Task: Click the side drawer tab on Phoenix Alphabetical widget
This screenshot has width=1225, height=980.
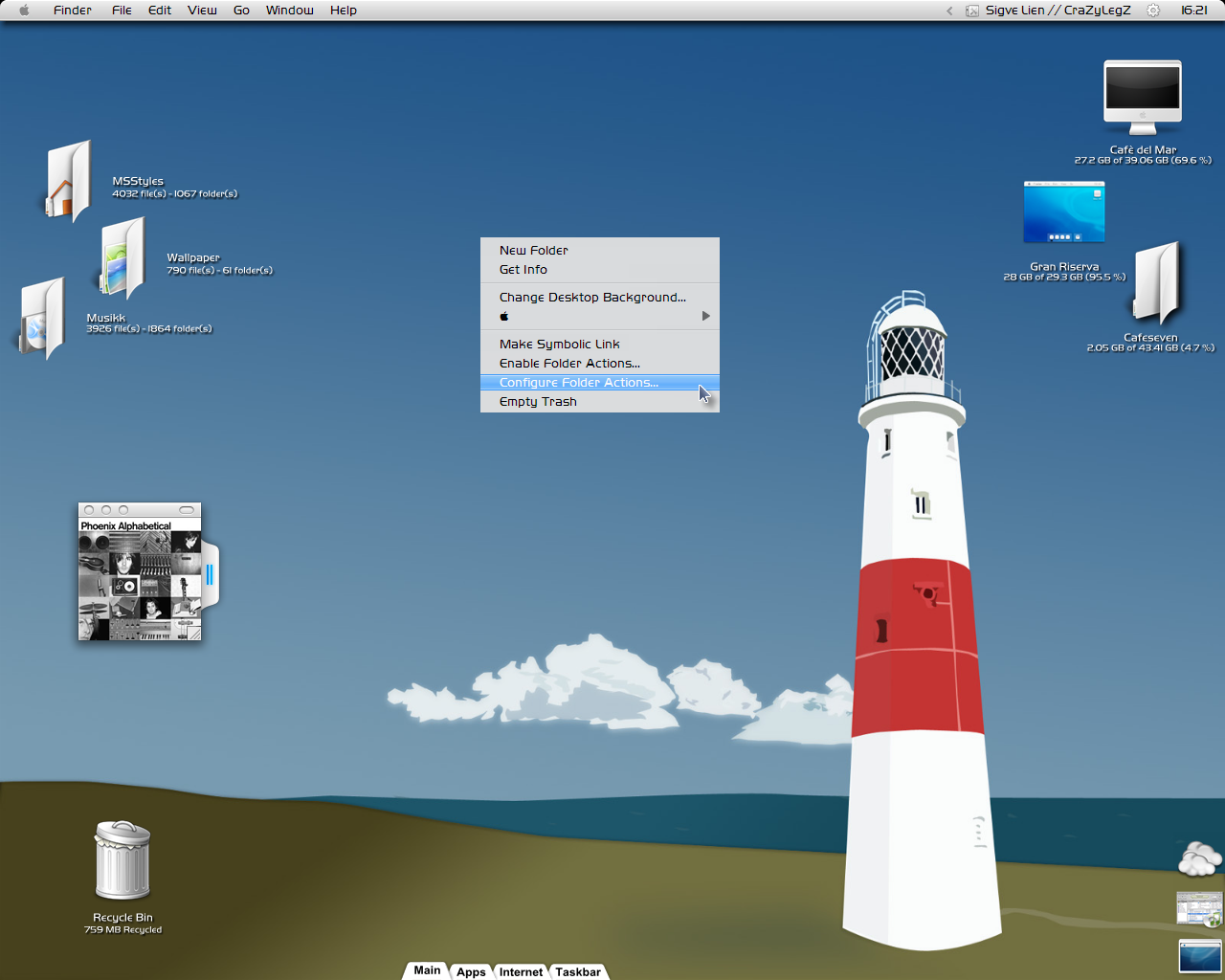Action: [210, 574]
